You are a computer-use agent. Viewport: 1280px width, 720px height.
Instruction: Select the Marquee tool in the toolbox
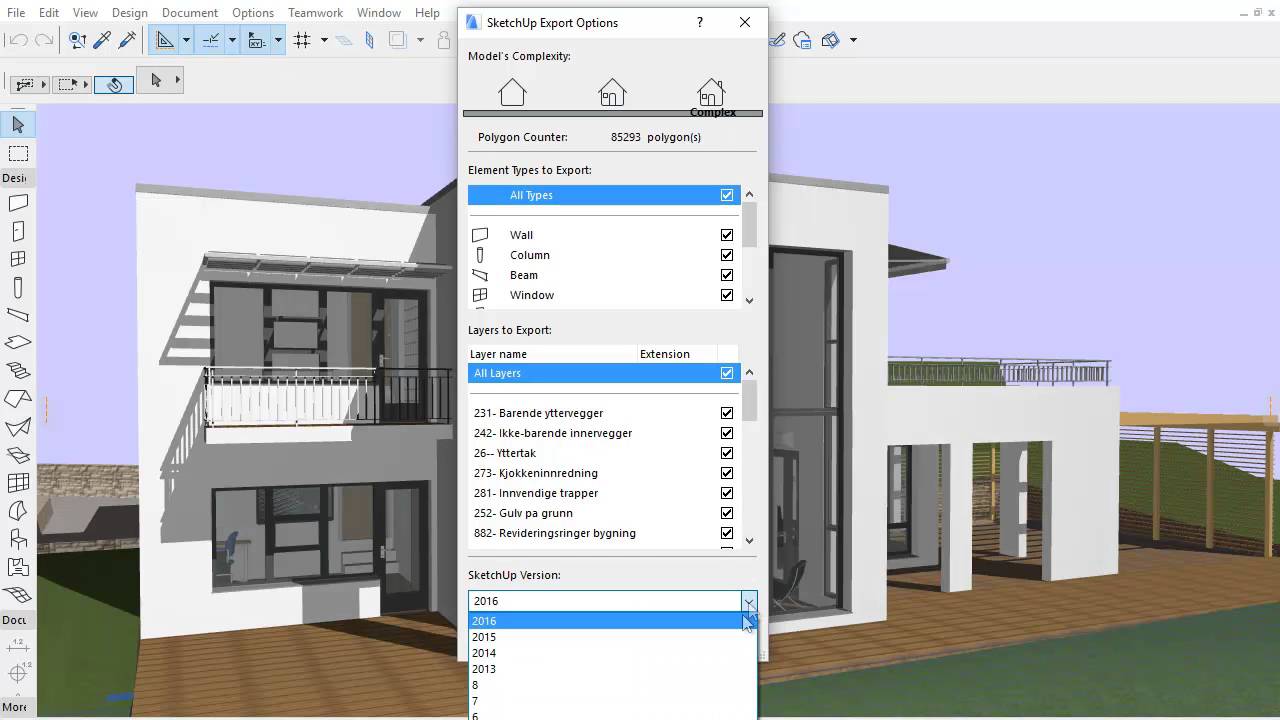pos(18,154)
